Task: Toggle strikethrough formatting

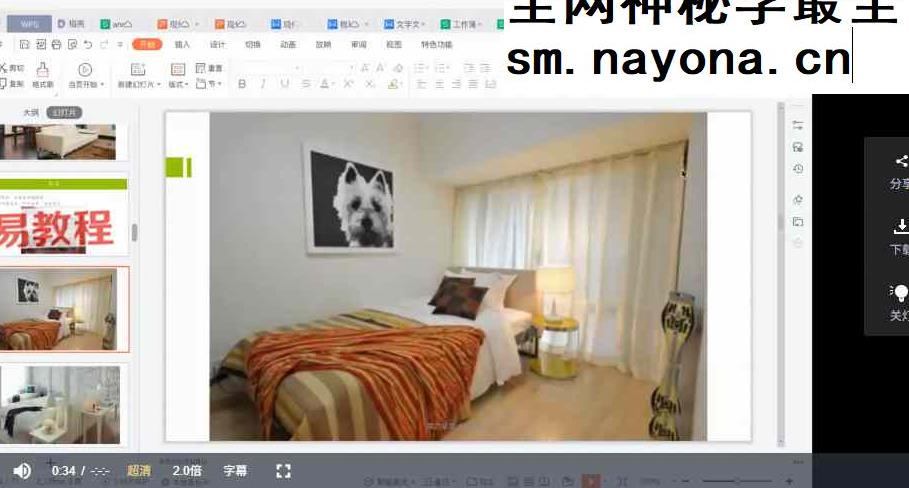Action: 306,84
